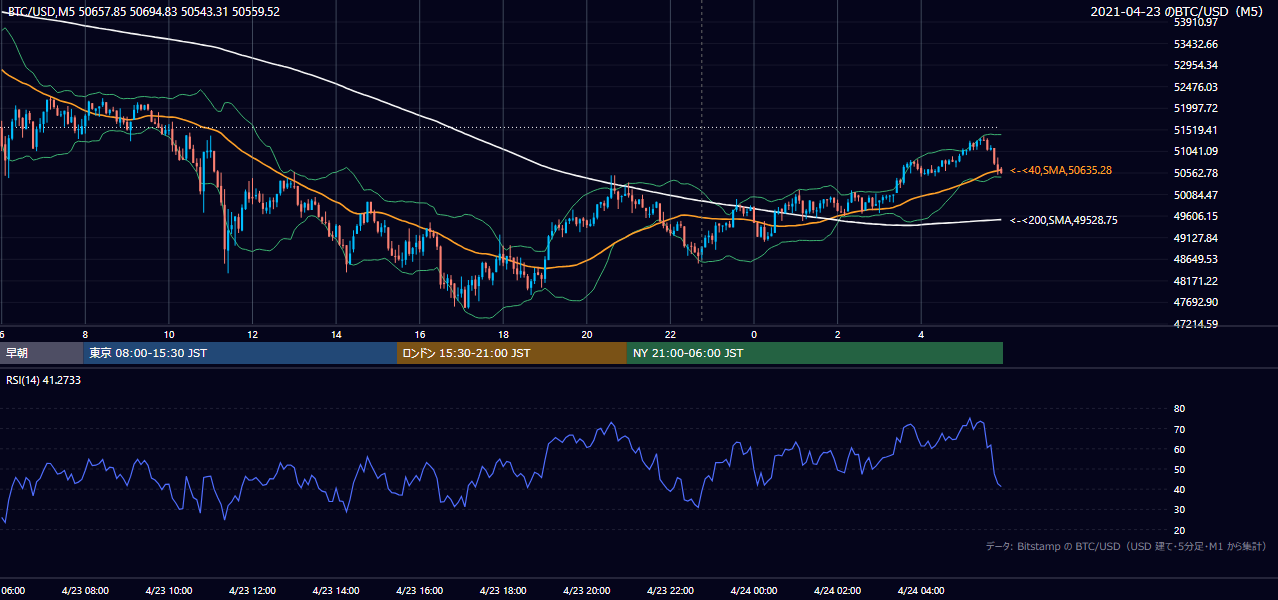Select the NY 21:00-06:00 JST session bar
This screenshot has height=600, width=1278.
pos(815,353)
